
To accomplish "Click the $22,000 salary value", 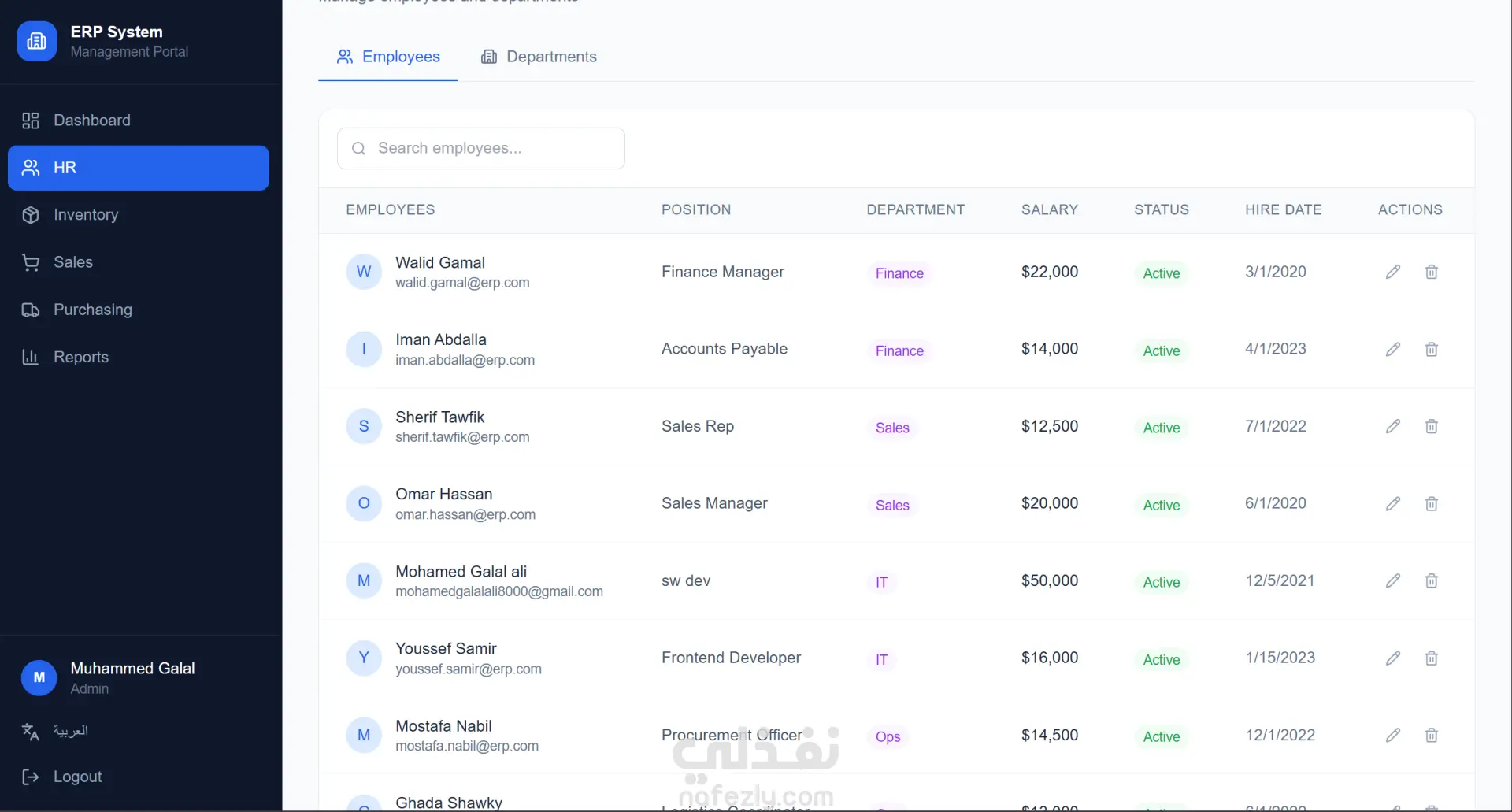I will pos(1050,272).
